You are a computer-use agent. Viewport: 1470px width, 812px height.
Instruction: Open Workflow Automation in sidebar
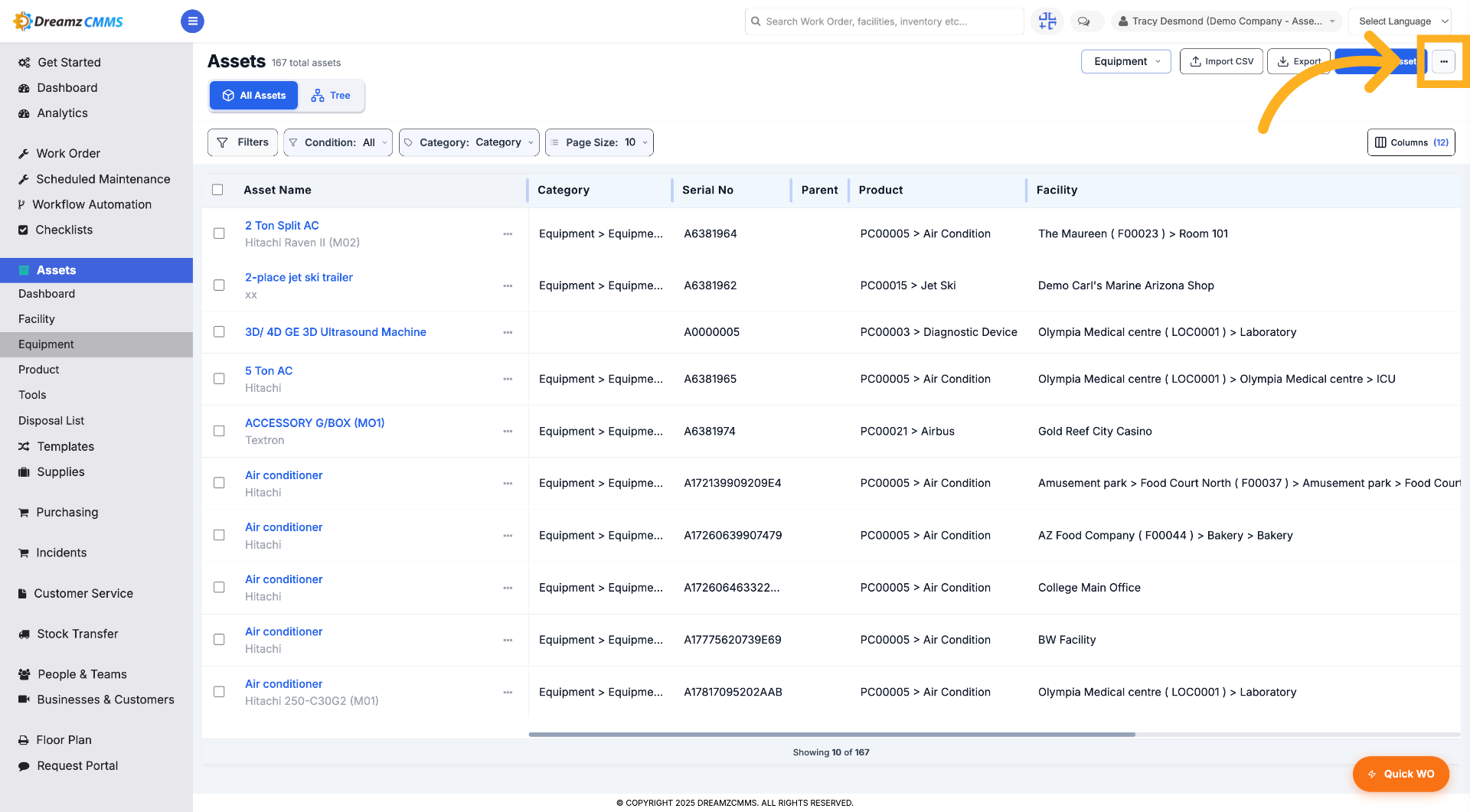[92, 204]
